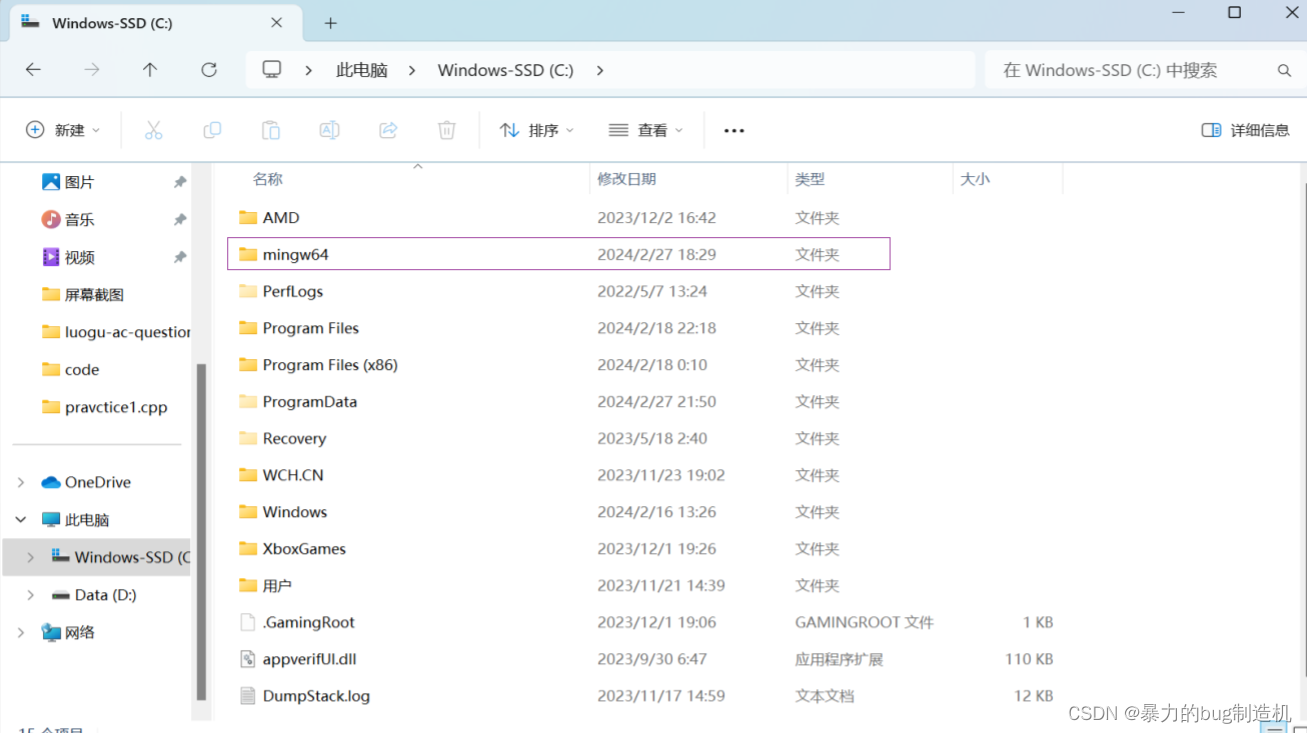Unpin the 图片 quick access item
Screen dimensions: 1307x733
180,182
